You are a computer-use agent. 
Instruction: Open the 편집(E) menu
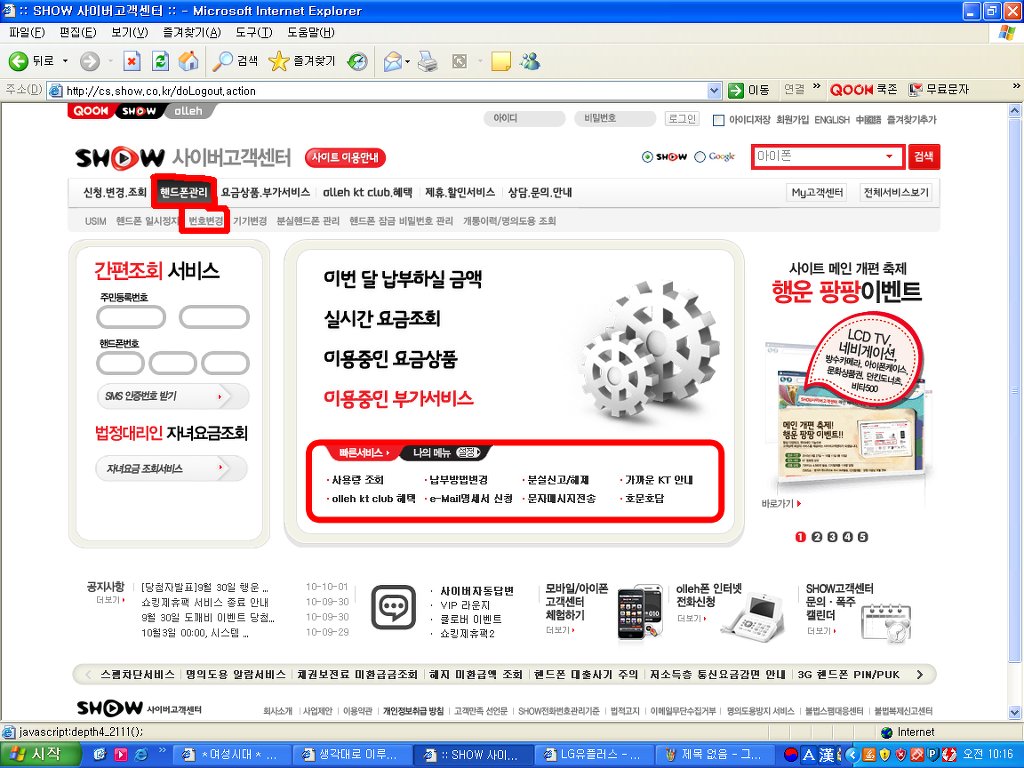tap(78, 32)
